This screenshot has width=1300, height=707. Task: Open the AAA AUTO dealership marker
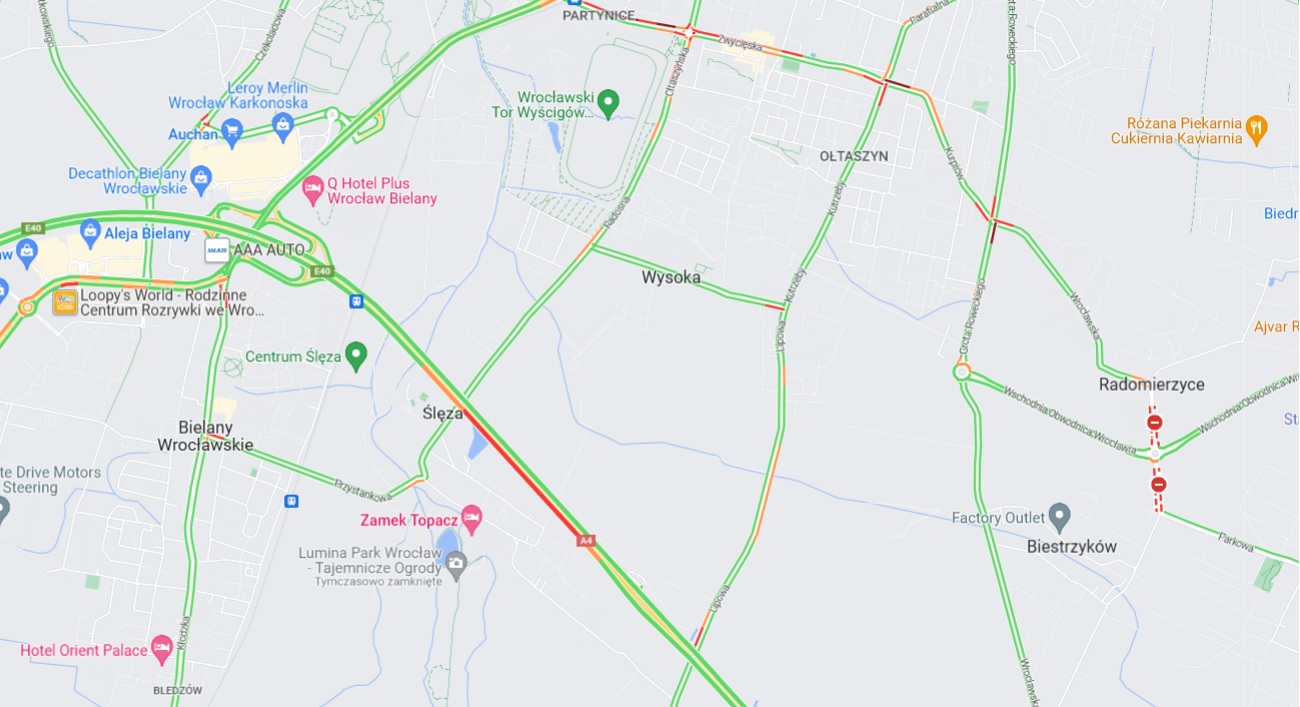pyautogui.click(x=216, y=250)
